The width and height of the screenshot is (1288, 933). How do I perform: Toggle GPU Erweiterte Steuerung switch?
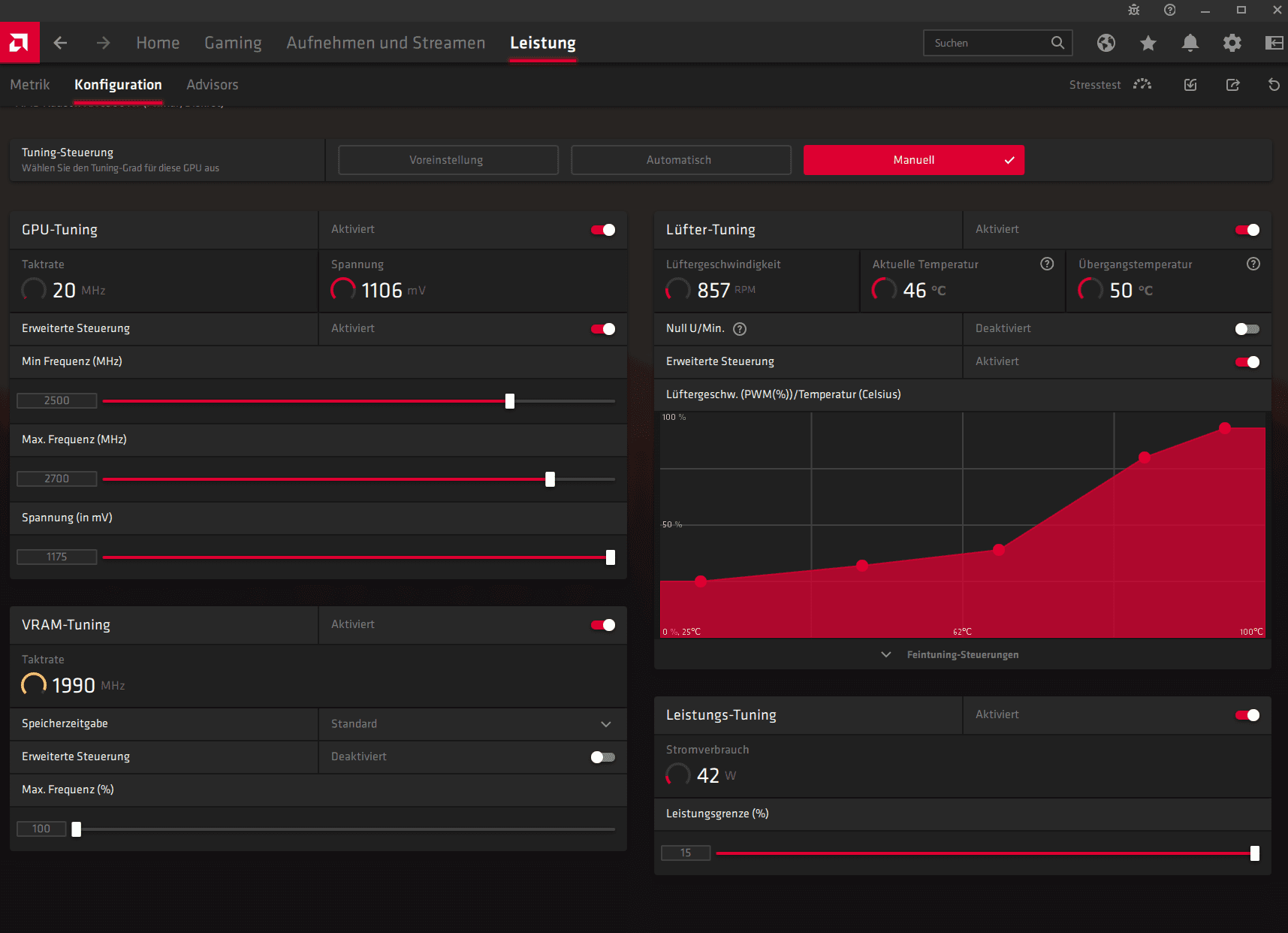pos(603,329)
